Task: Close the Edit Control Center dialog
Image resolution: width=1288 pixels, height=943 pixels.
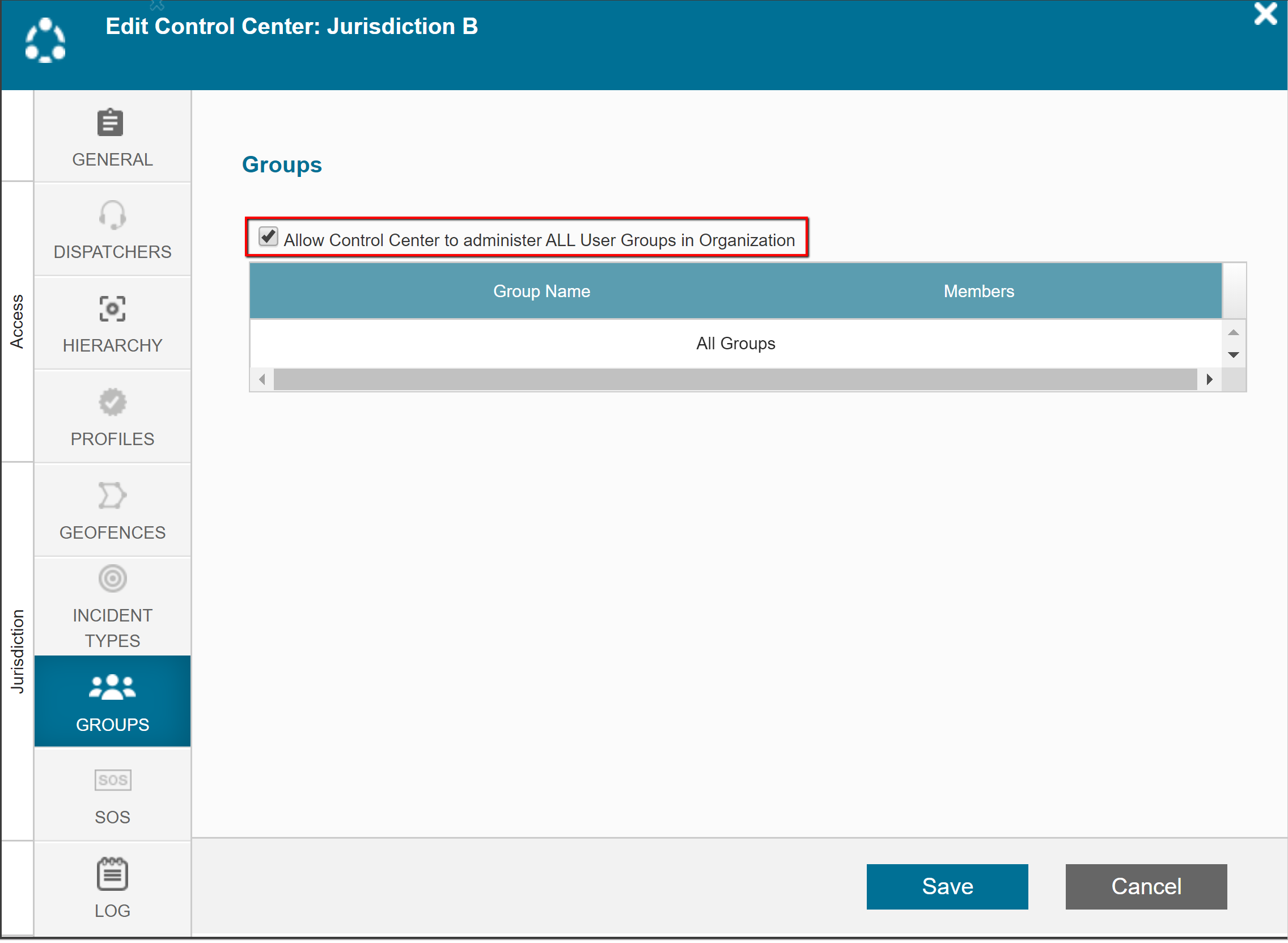Action: pyautogui.click(x=1265, y=14)
